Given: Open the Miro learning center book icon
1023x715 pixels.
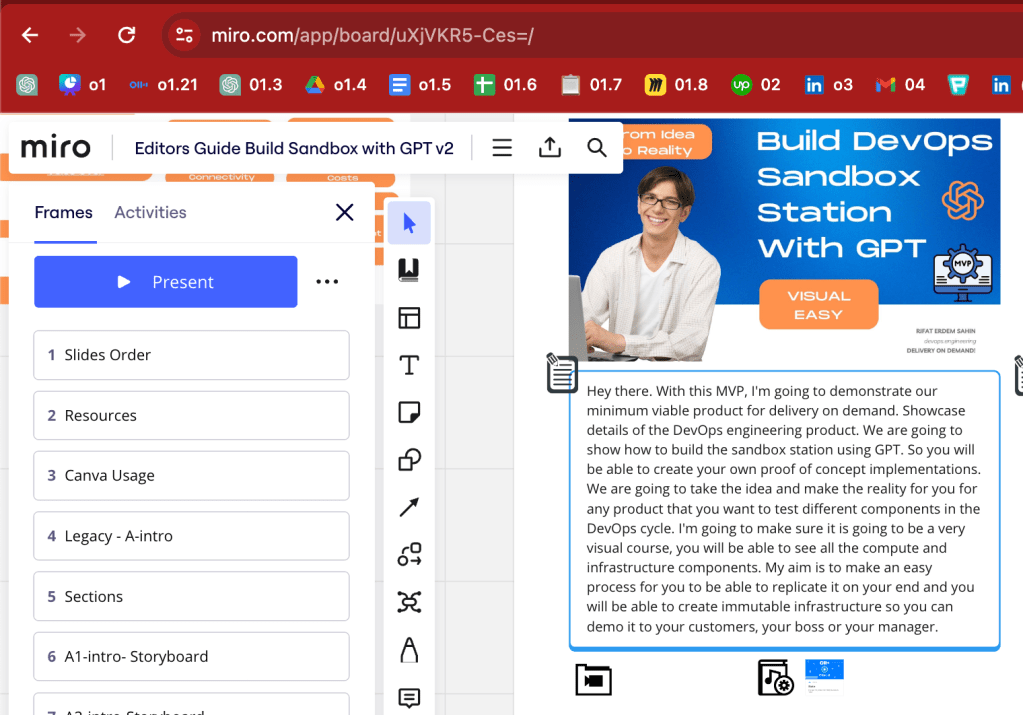Looking at the screenshot, I should (x=409, y=270).
